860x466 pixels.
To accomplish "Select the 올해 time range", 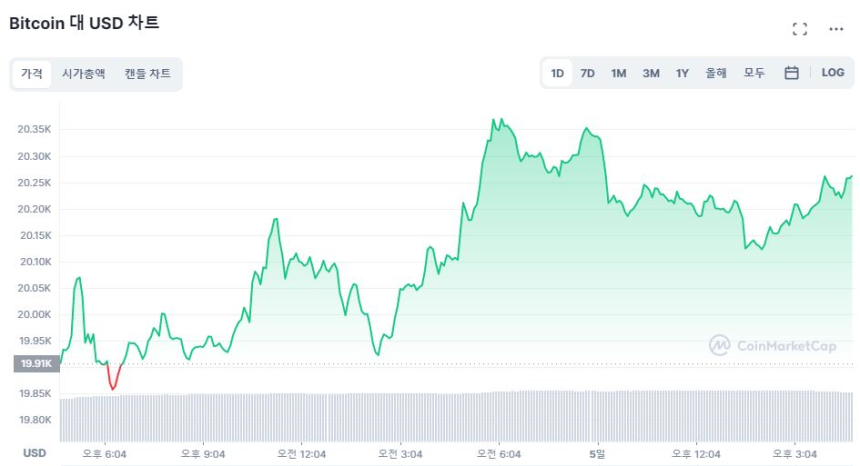I will [x=716, y=73].
